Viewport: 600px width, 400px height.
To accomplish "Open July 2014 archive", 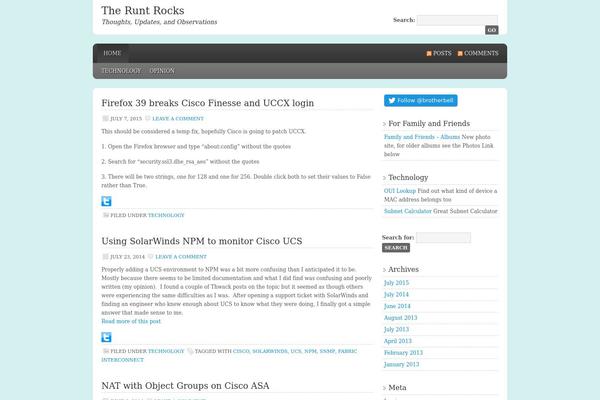I will (x=396, y=294).
